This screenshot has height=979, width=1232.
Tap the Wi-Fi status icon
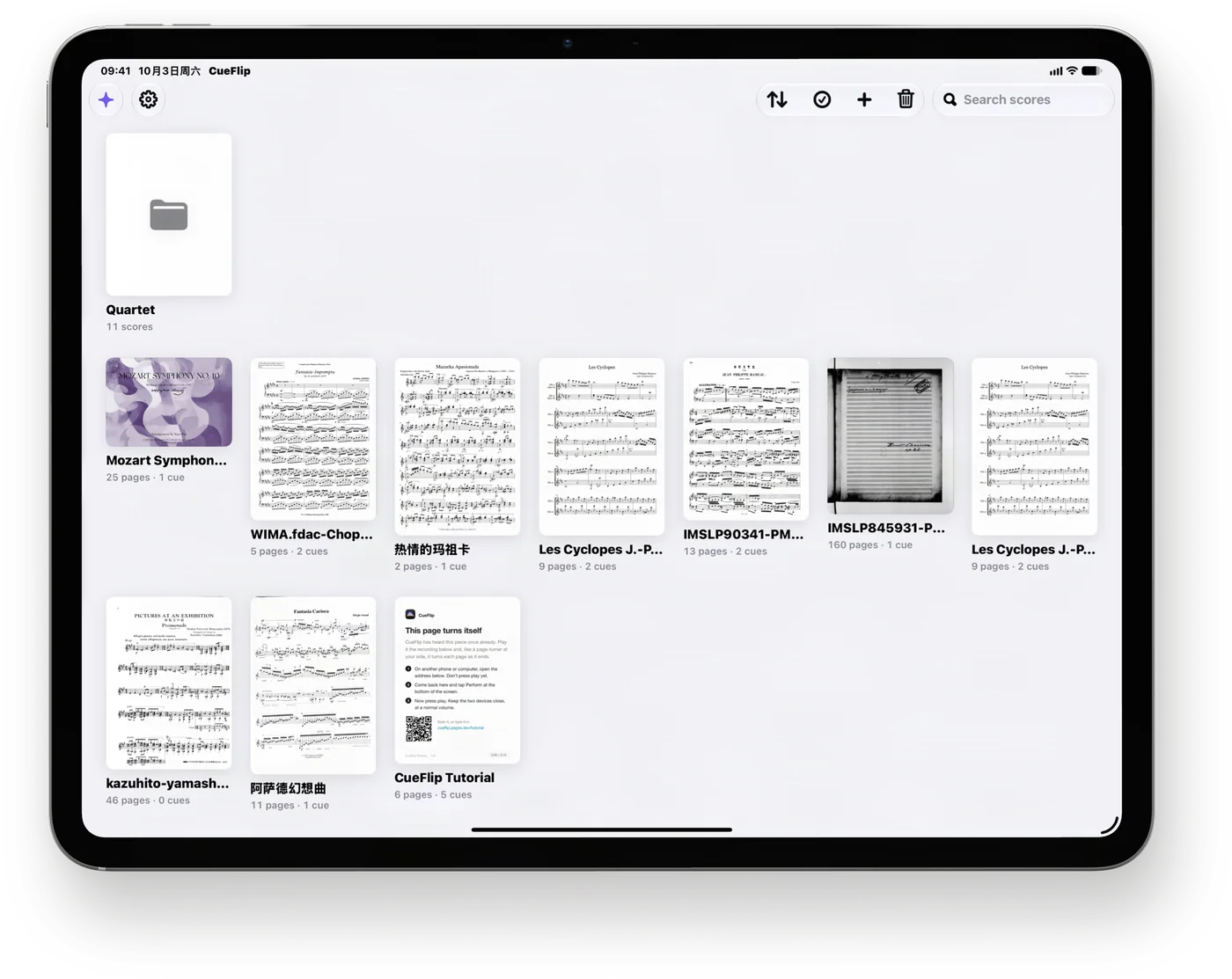(x=1072, y=70)
